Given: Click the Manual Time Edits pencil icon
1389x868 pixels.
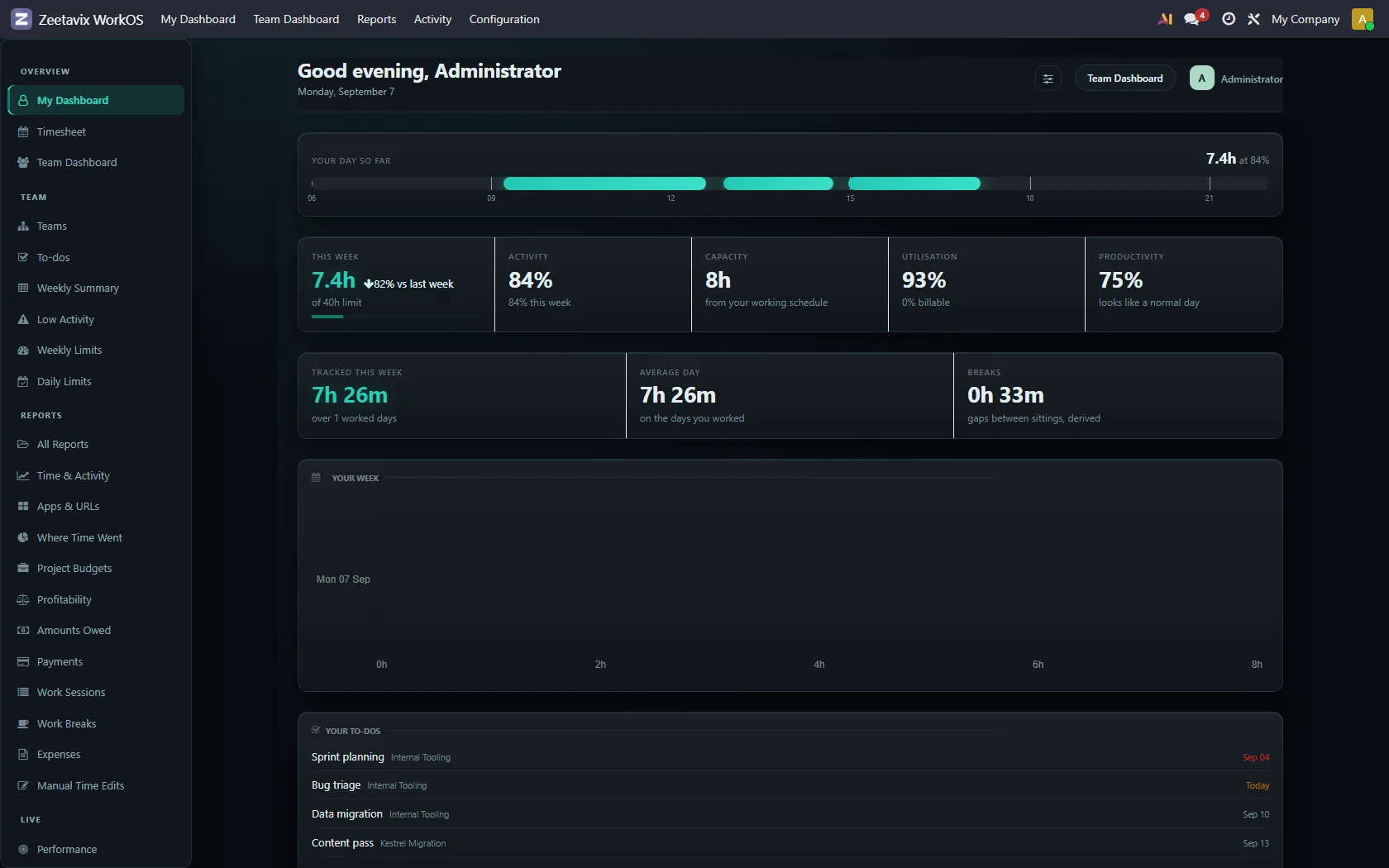Looking at the screenshot, I should [x=23, y=786].
